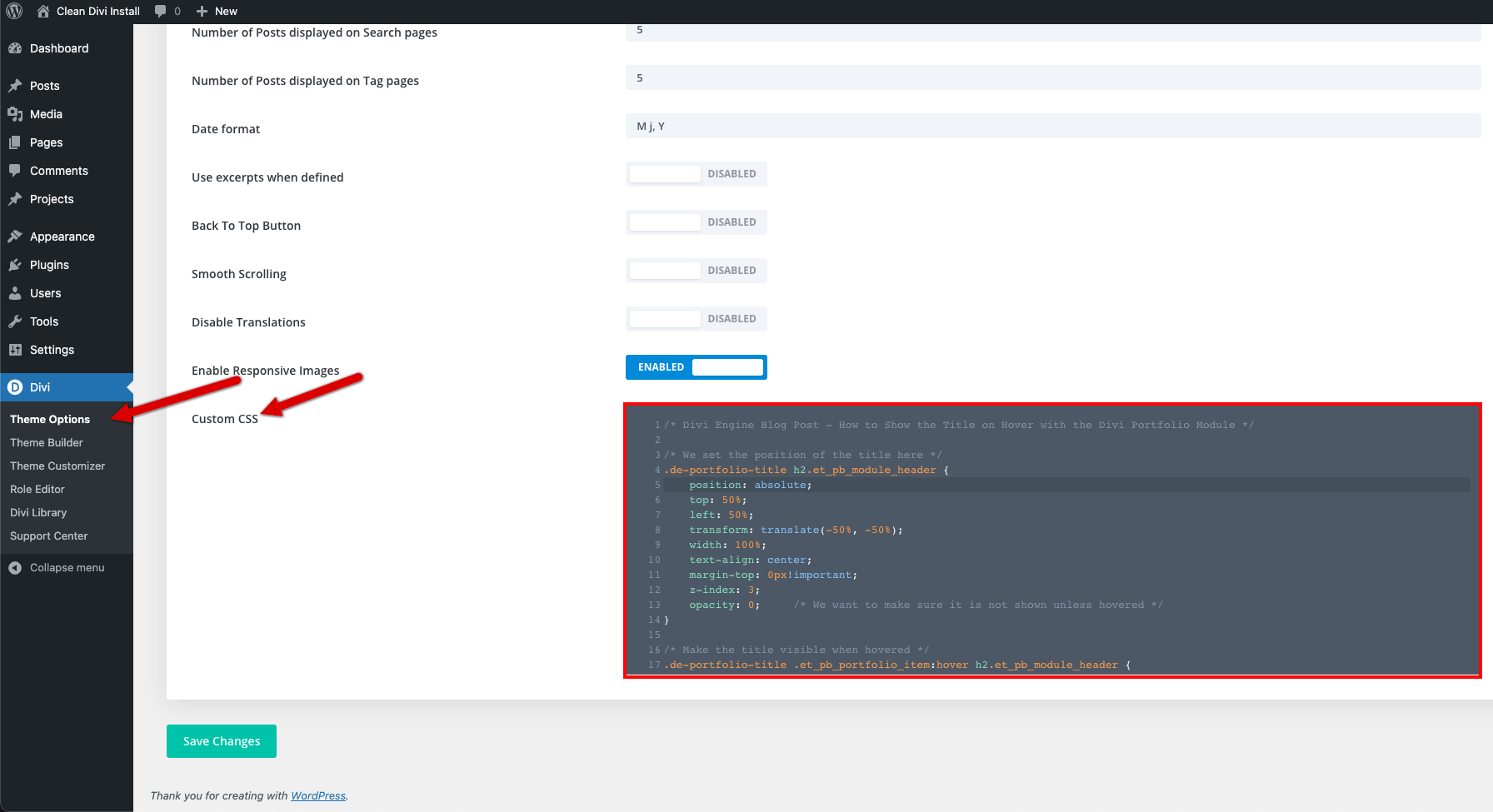Click Tag pages posts number field
The width and height of the screenshot is (1493, 812).
[1053, 77]
